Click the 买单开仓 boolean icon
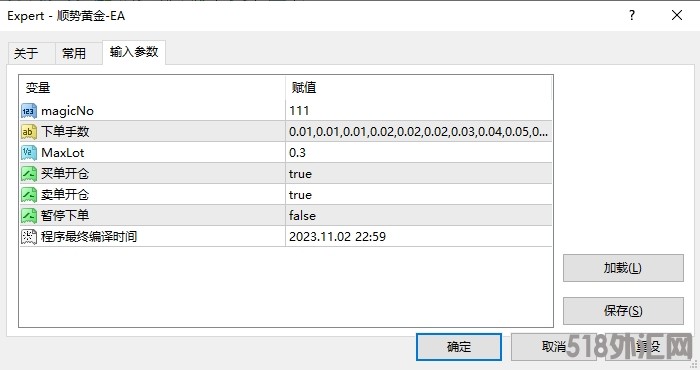This screenshot has width=700, height=370. 29,174
